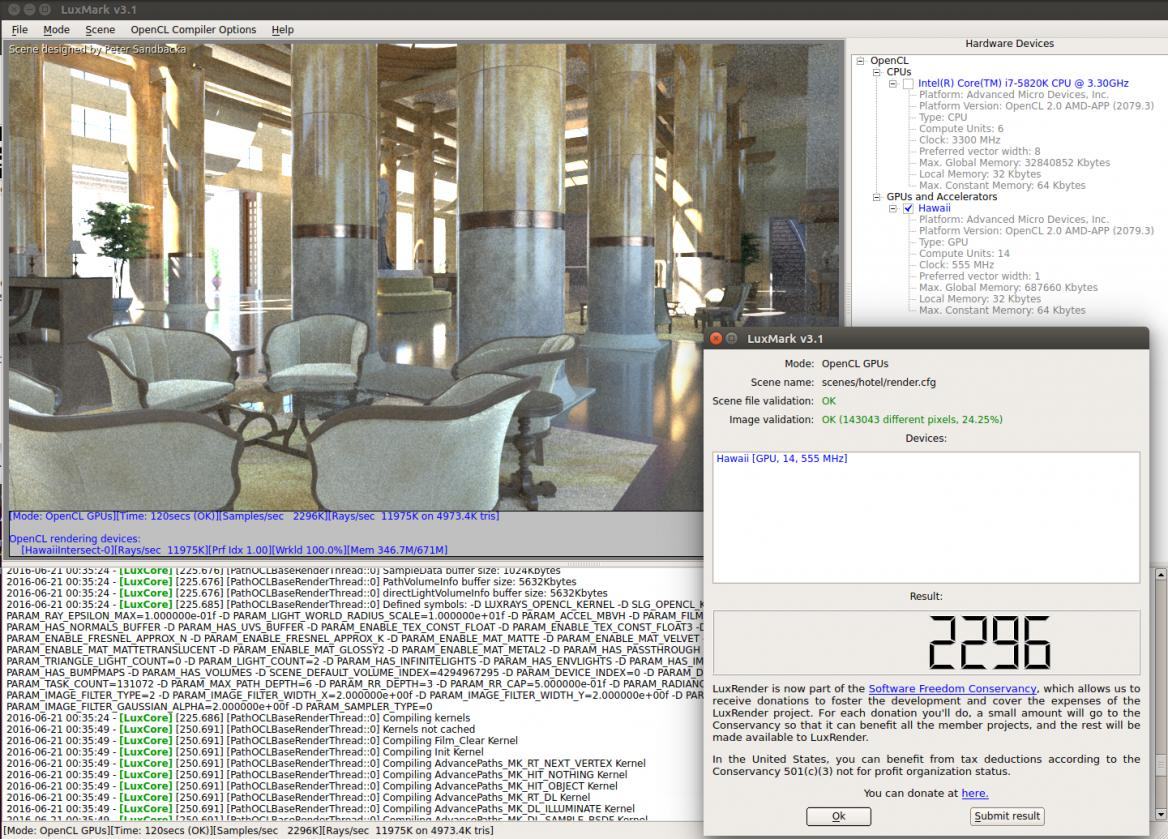Click the scene name 'scenes/hotel/render.cfg'
Viewport: 1168px width, 839px height.
click(878, 382)
